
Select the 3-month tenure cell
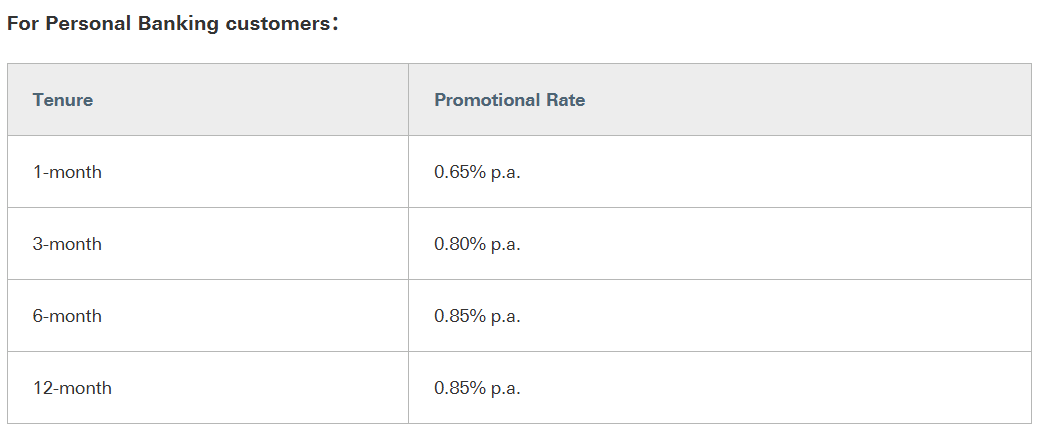(x=67, y=244)
